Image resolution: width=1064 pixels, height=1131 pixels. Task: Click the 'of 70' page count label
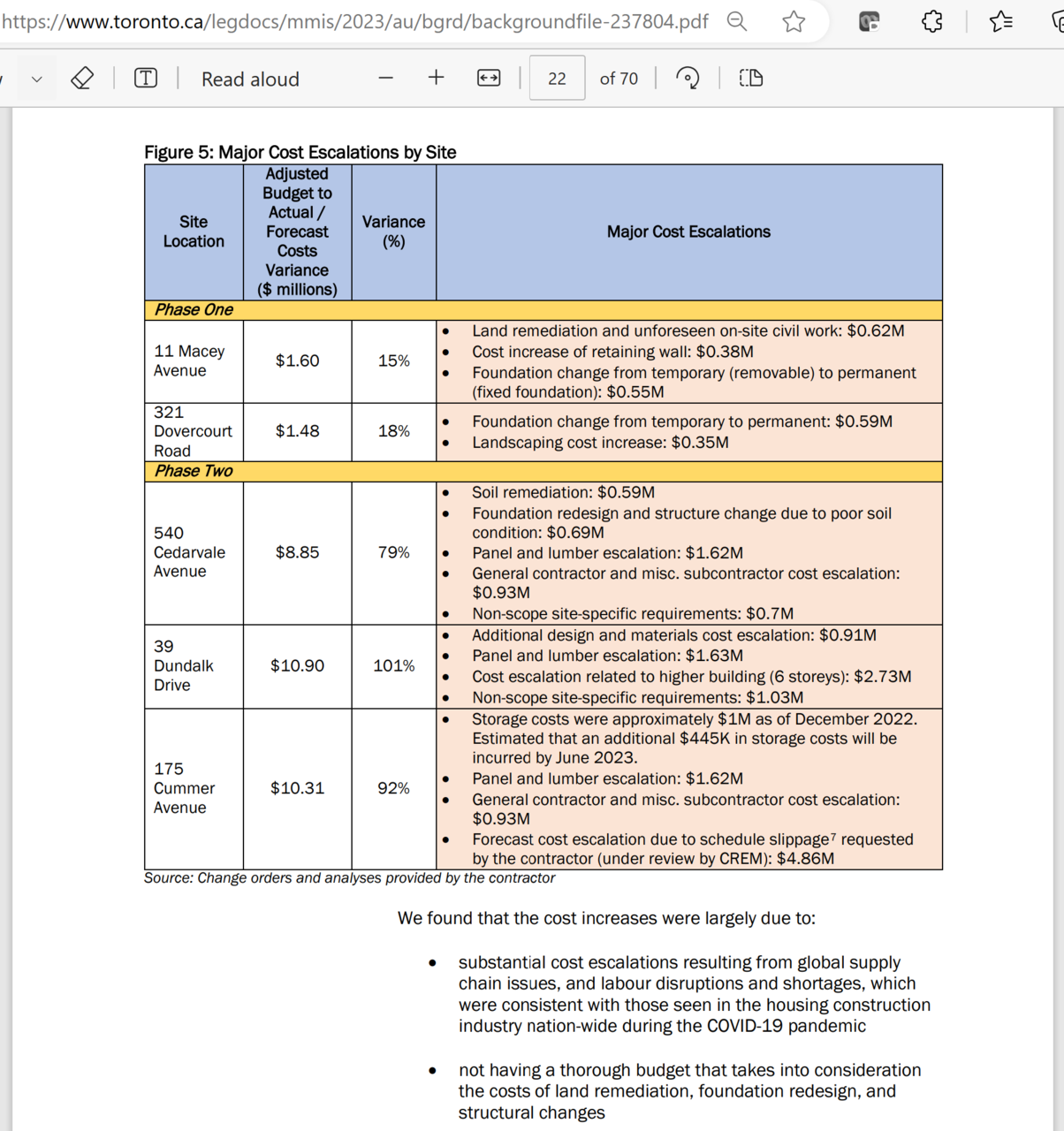coord(619,79)
